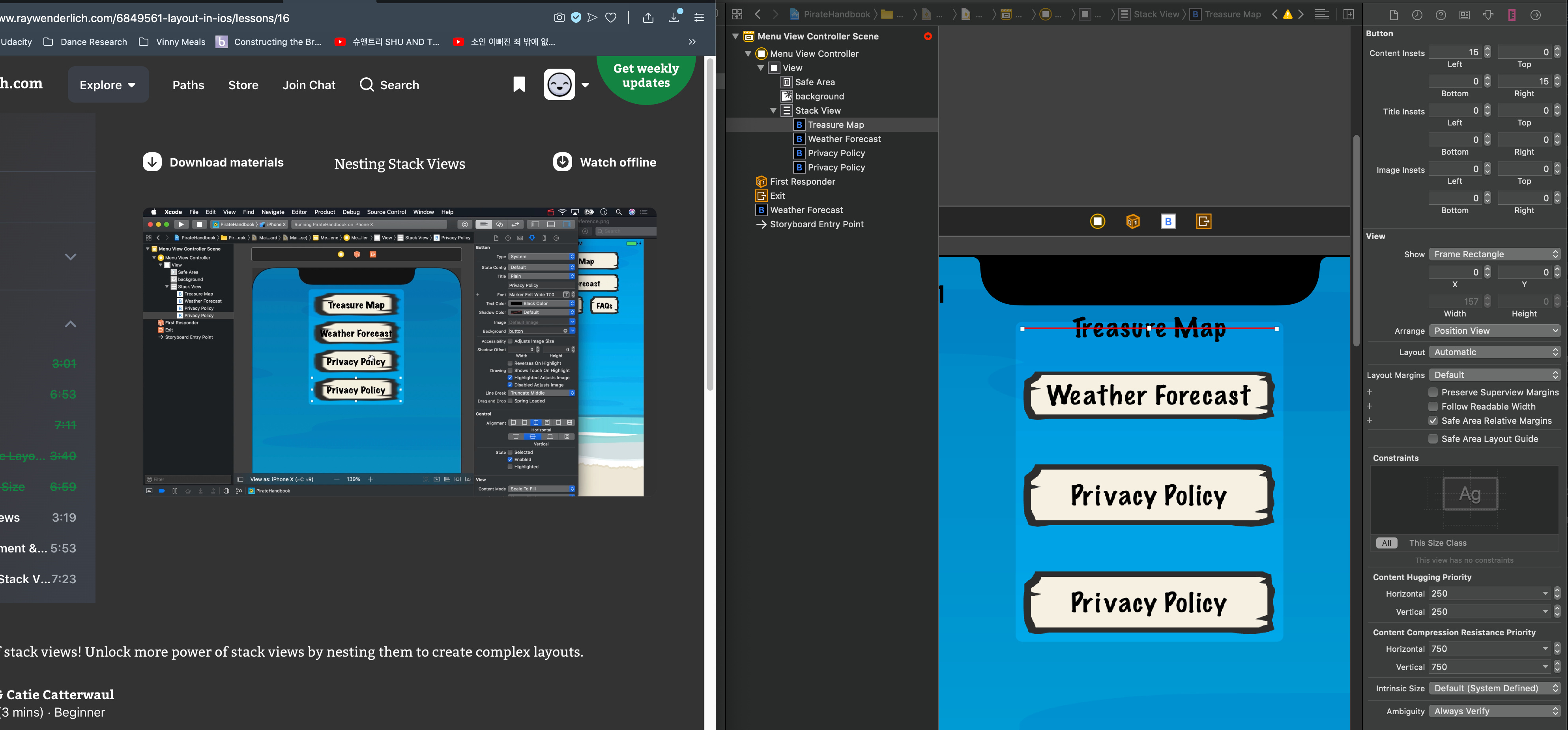The image size is (1568, 730).
Task: Select Weather Forecast button in Stack View outline
Action: (x=844, y=139)
